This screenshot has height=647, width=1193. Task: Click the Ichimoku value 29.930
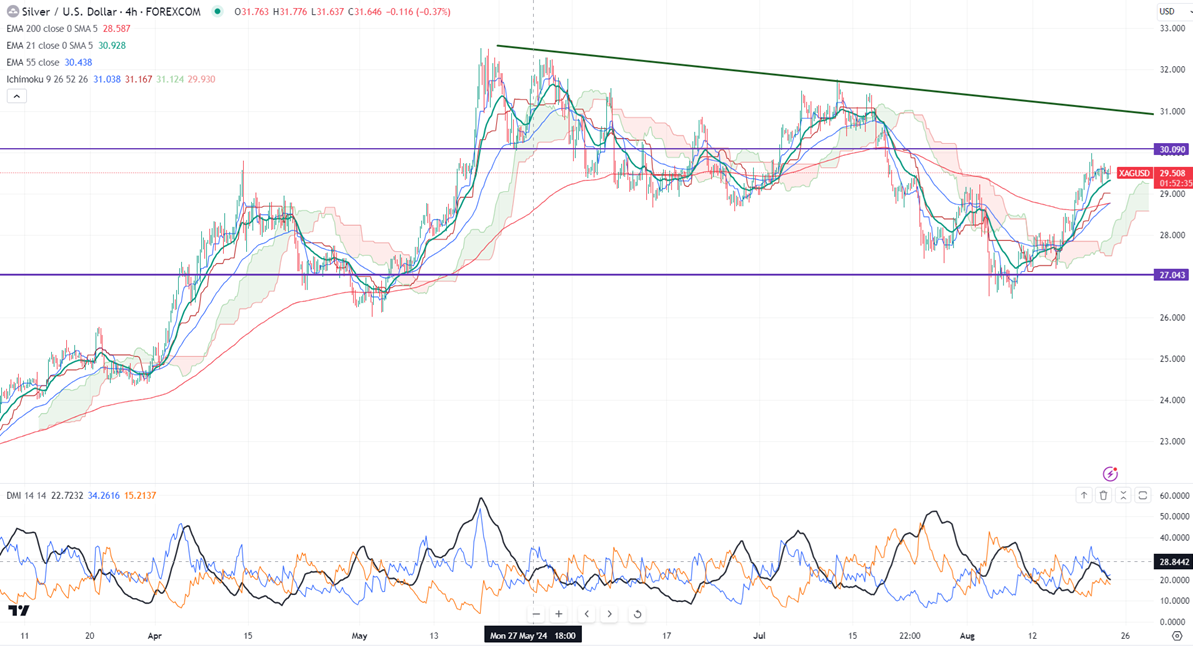201,79
